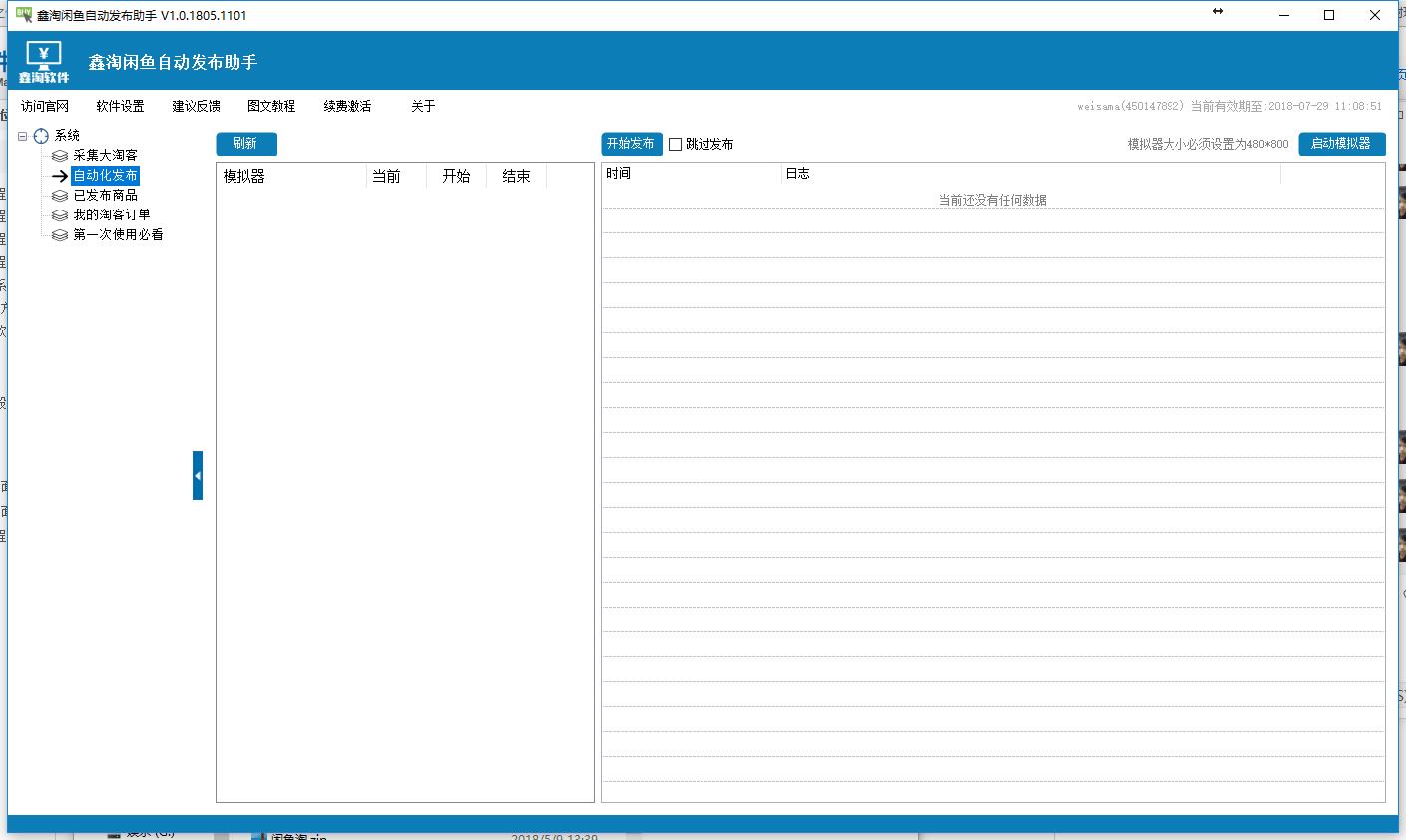Collapse the left sidebar with arrow handle

[198, 475]
